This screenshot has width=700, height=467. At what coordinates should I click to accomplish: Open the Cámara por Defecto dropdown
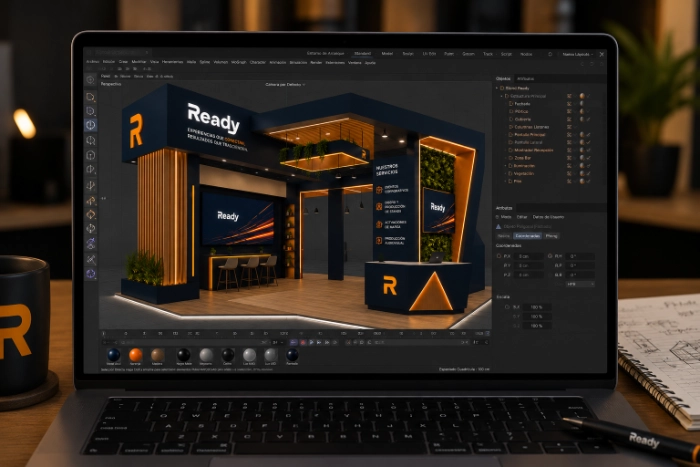285,84
